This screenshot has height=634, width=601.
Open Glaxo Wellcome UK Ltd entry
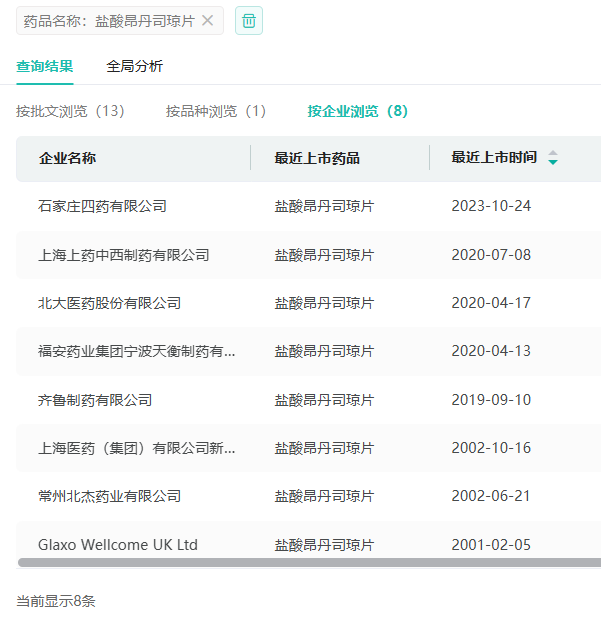click(x=118, y=545)
